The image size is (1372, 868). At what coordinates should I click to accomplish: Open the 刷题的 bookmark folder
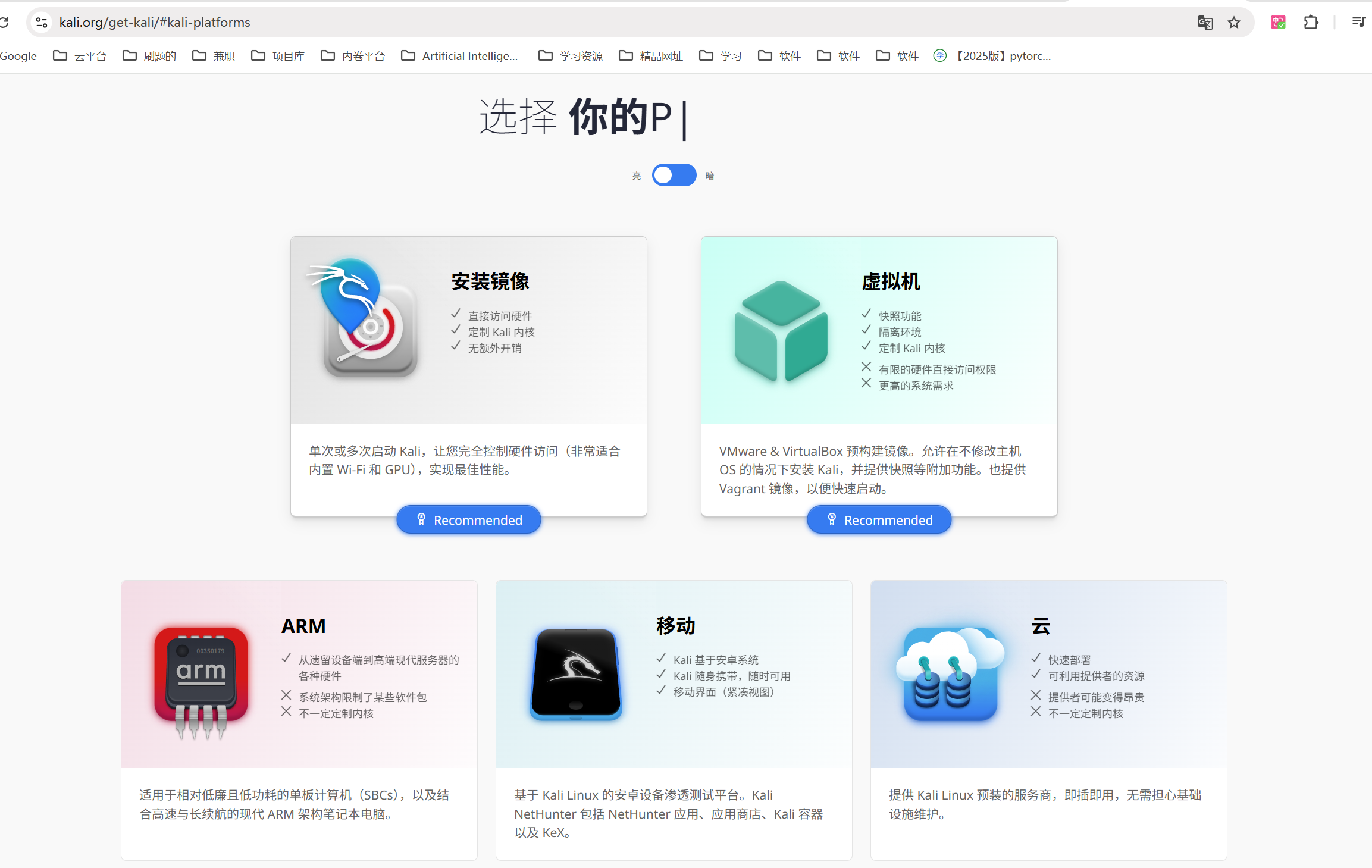click(149, 56)
